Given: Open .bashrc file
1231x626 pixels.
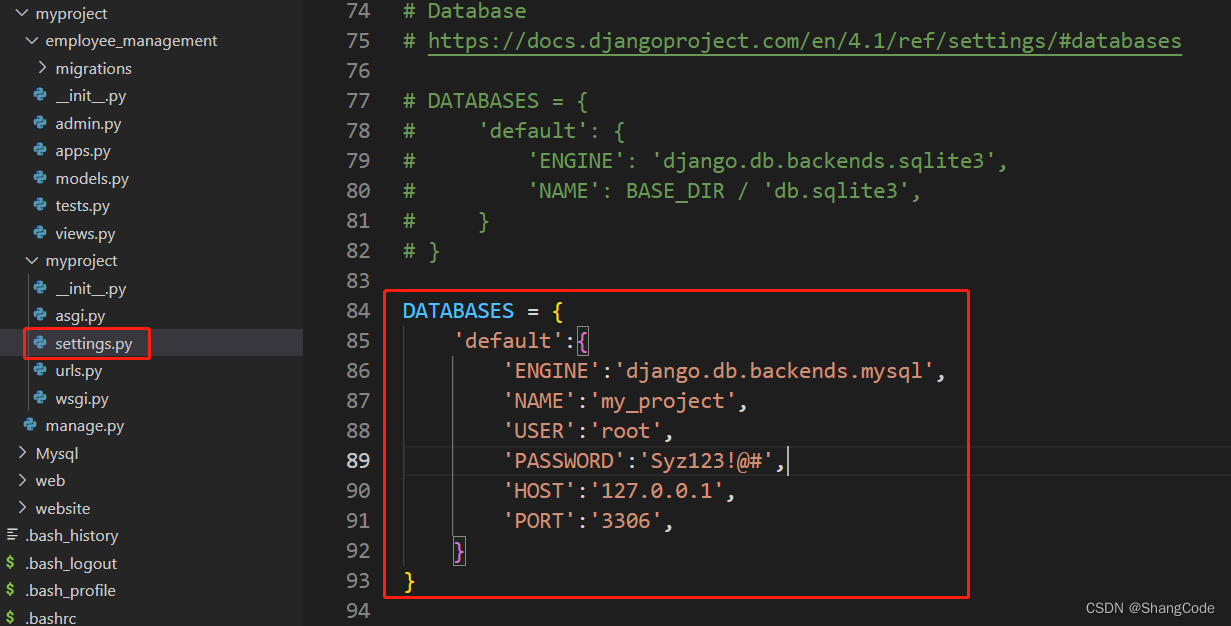Looking at the screenshot, I should pyautogui.click(x=50, y=618).
